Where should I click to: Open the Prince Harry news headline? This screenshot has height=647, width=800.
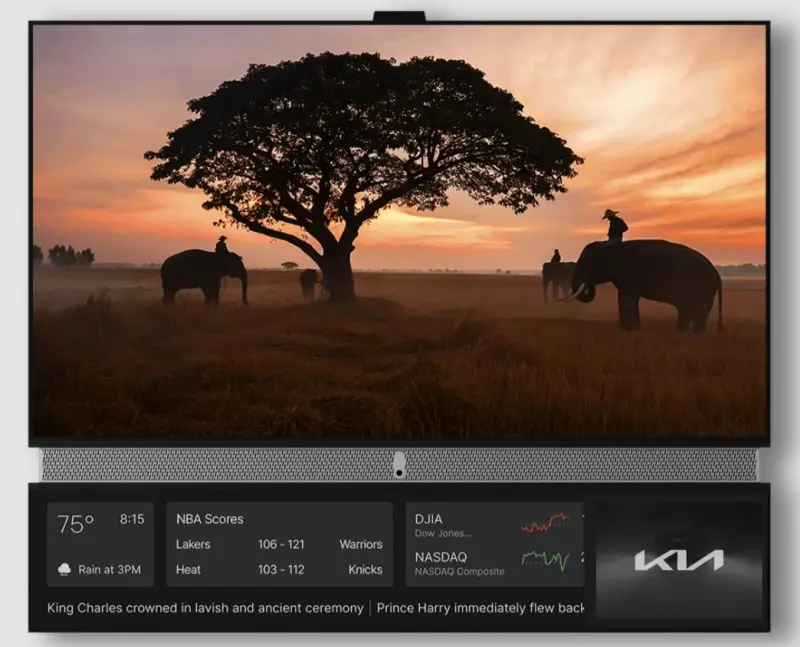[x=480, y=608]
